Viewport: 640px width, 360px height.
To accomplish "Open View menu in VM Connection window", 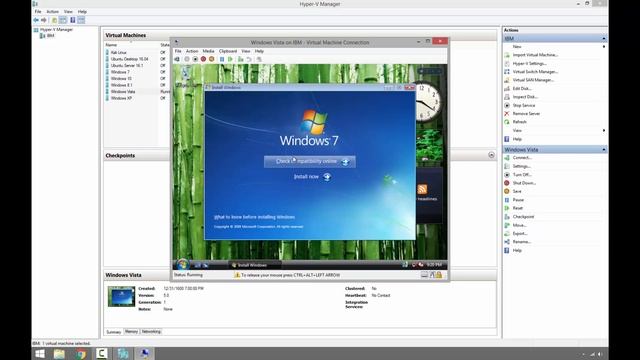I will 246,51.
